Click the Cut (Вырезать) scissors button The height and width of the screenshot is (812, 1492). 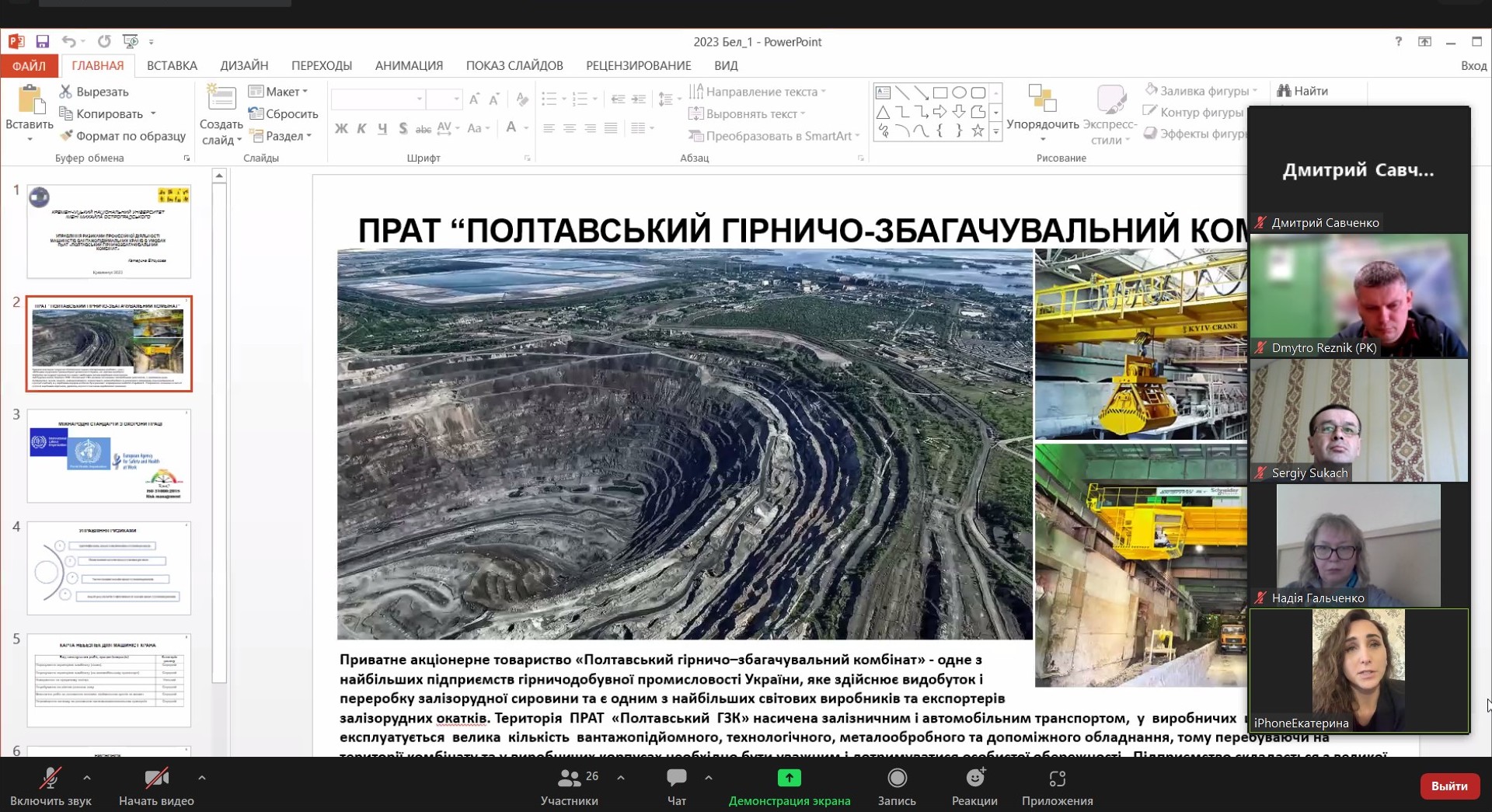(94, 92)
